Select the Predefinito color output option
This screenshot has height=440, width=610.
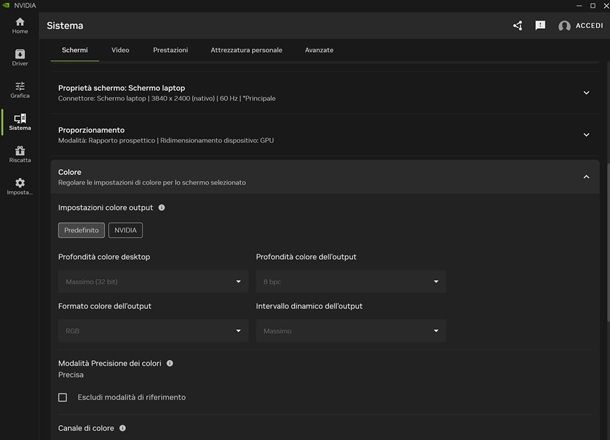(81, 230)
